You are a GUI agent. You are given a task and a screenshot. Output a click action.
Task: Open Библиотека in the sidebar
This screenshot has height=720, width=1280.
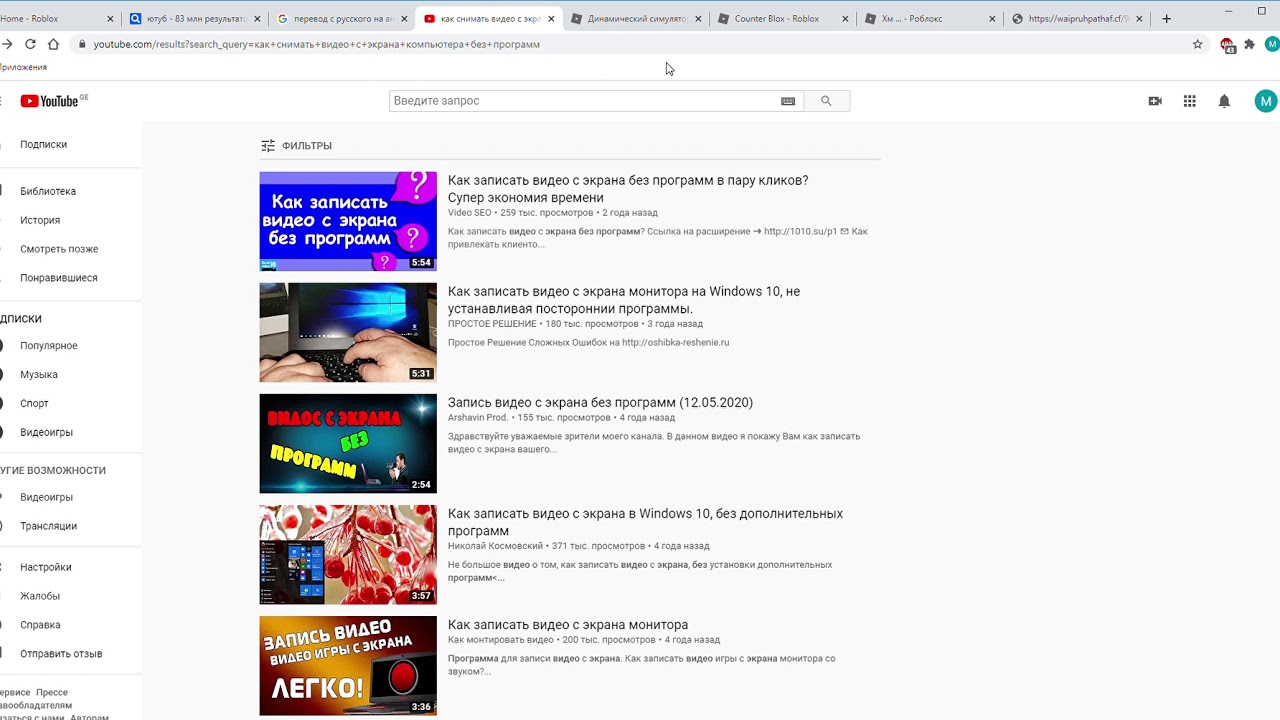pyautogui.click(x=48, y=191)
